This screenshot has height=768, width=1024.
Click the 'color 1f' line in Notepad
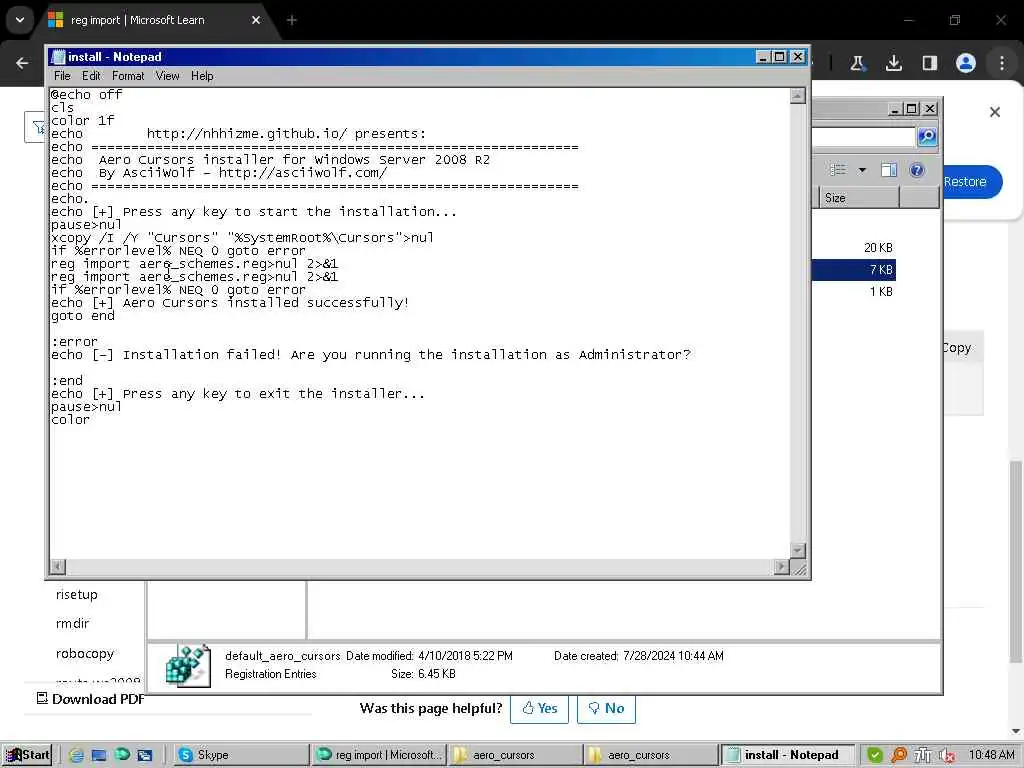tap(83, 121)
